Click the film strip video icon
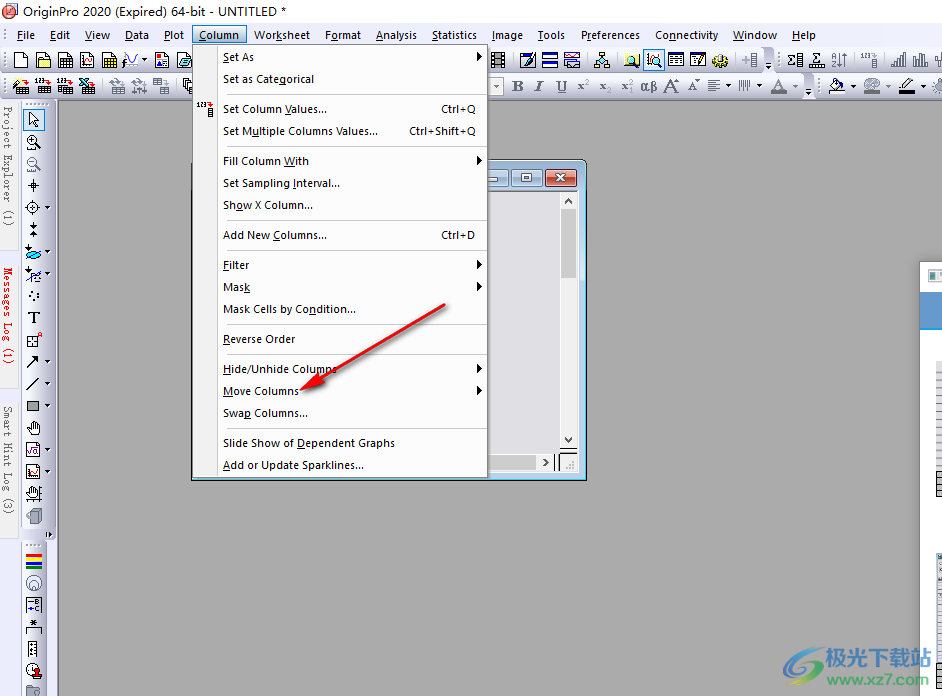Screen dimensions: 942x696 (x=497, y=60)
